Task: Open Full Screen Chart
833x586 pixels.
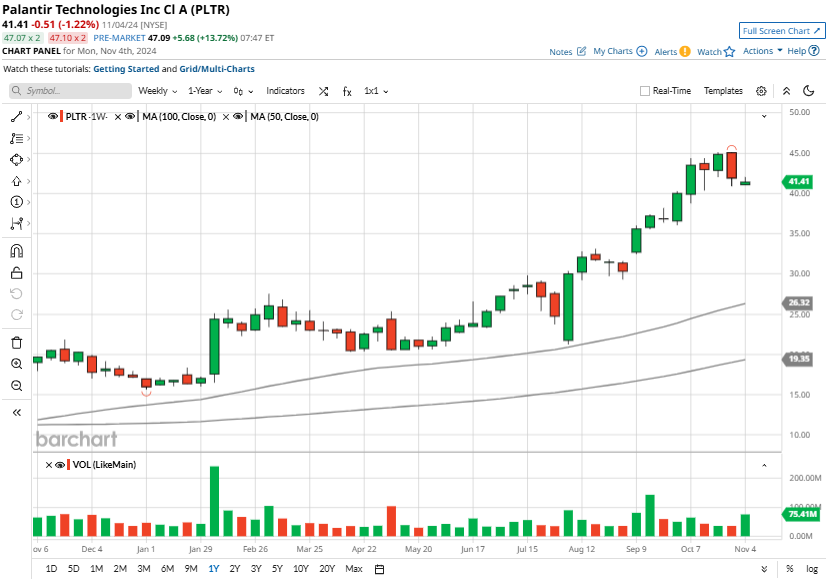Action: (782, 31)
